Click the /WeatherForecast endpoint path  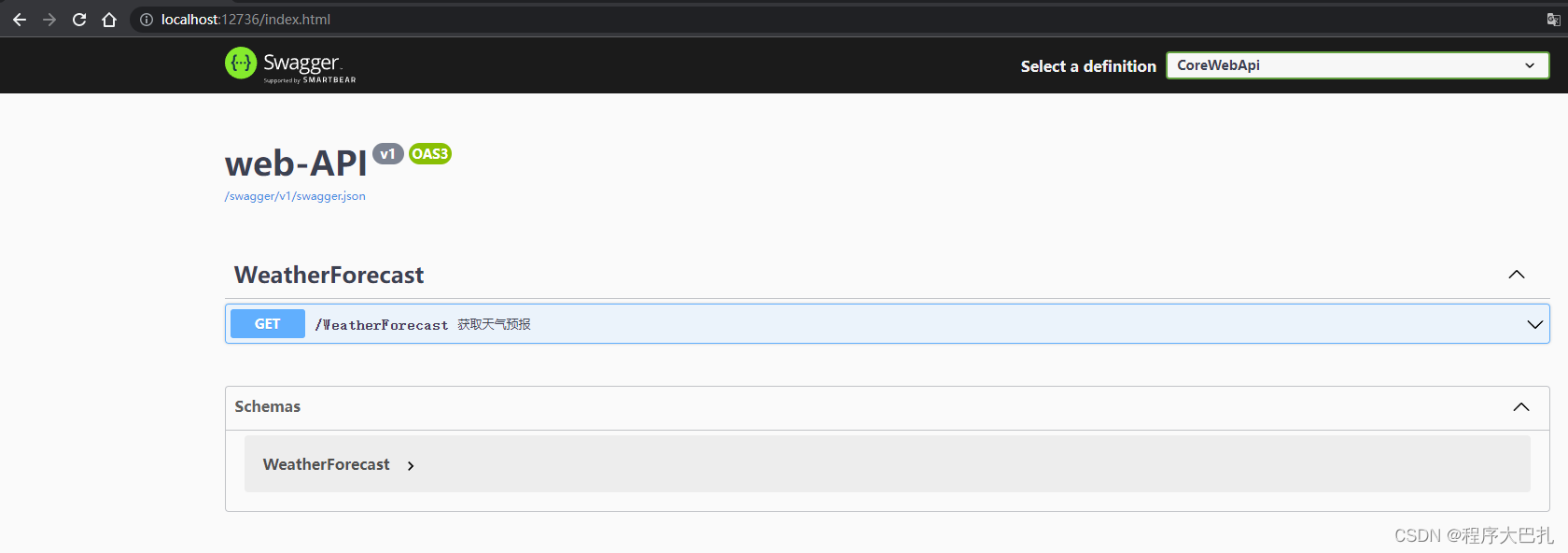(x=382, y=325)
